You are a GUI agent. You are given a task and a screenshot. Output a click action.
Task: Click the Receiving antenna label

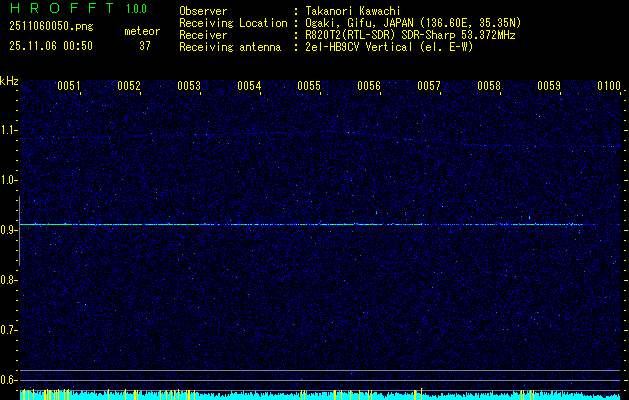tap(230, 47)
